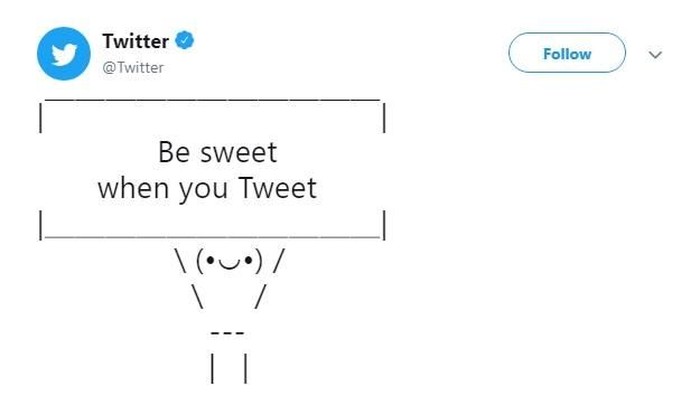Select the "when you Tweet" line

point(207,189)
